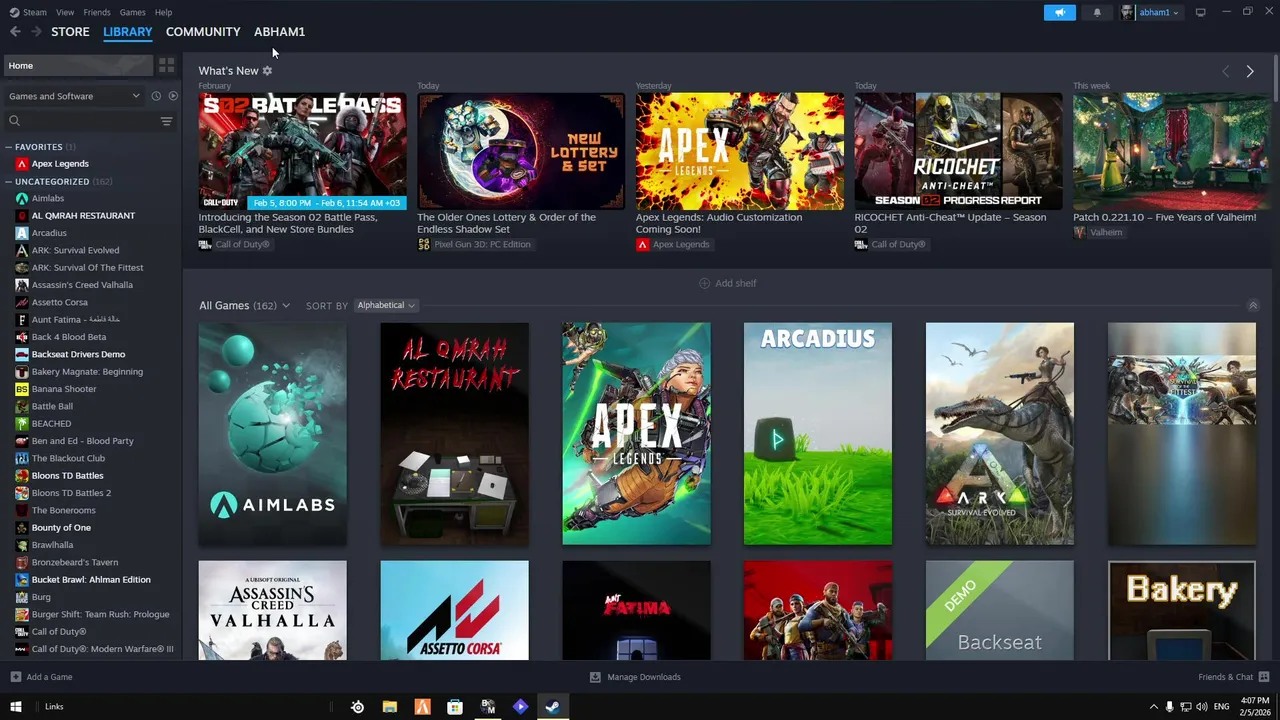The height and width of the screenshot is (720, 1280).
Task: Open the Help menu
Action: coord(163,12)
